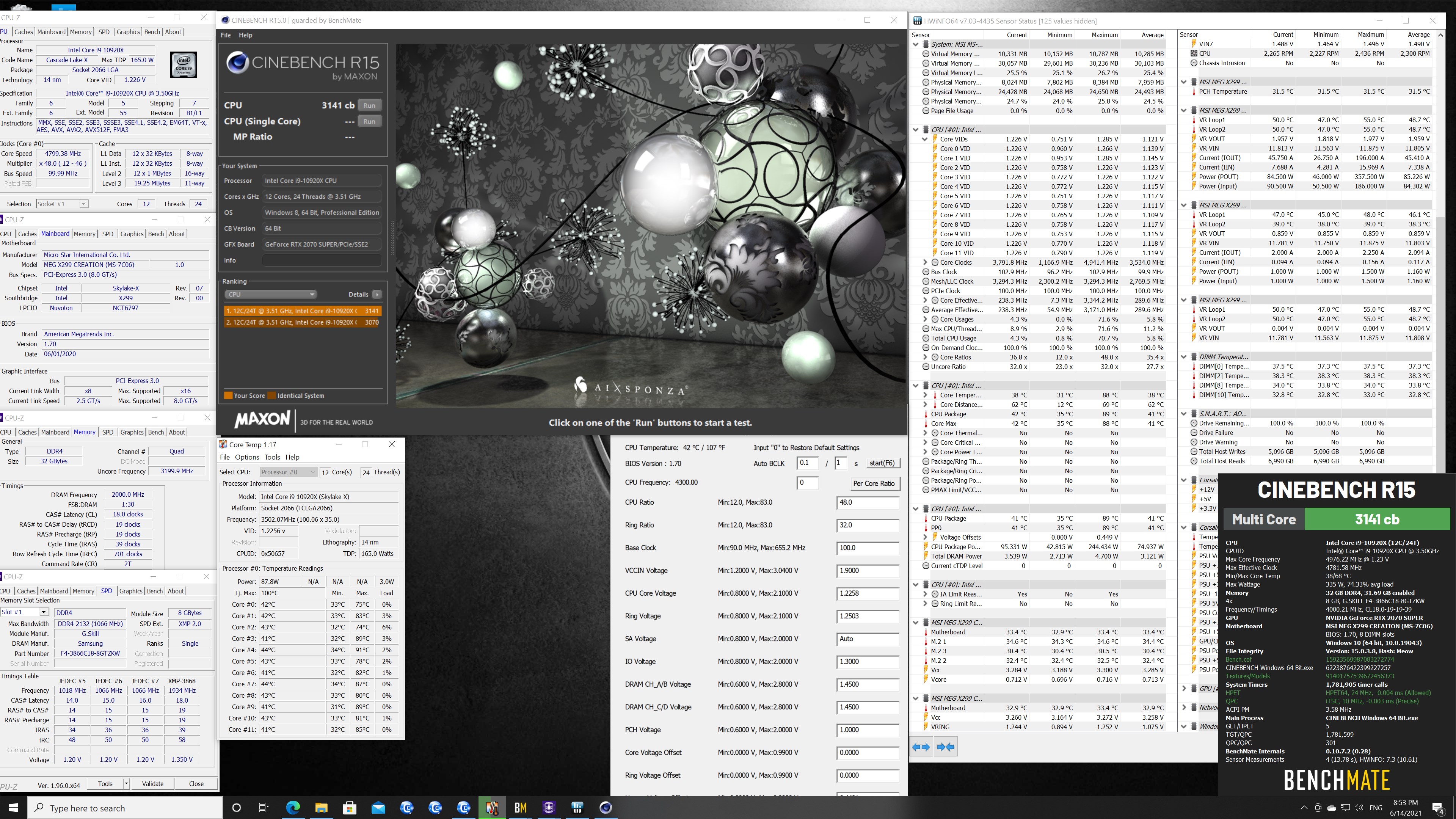
Task: Collapse the DIMM Temperature sensor group
Action: [x=1184, y=357]
